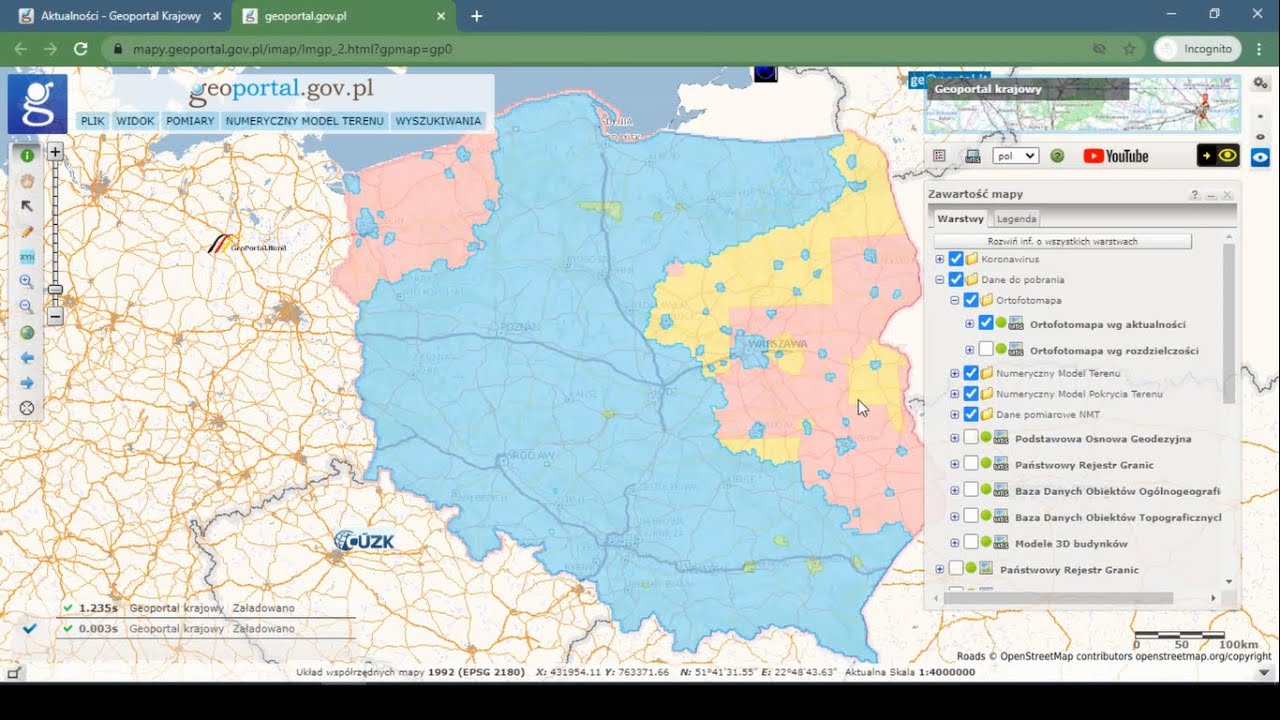Collapse the Dane do pobrania node

[x=939, y=280]
